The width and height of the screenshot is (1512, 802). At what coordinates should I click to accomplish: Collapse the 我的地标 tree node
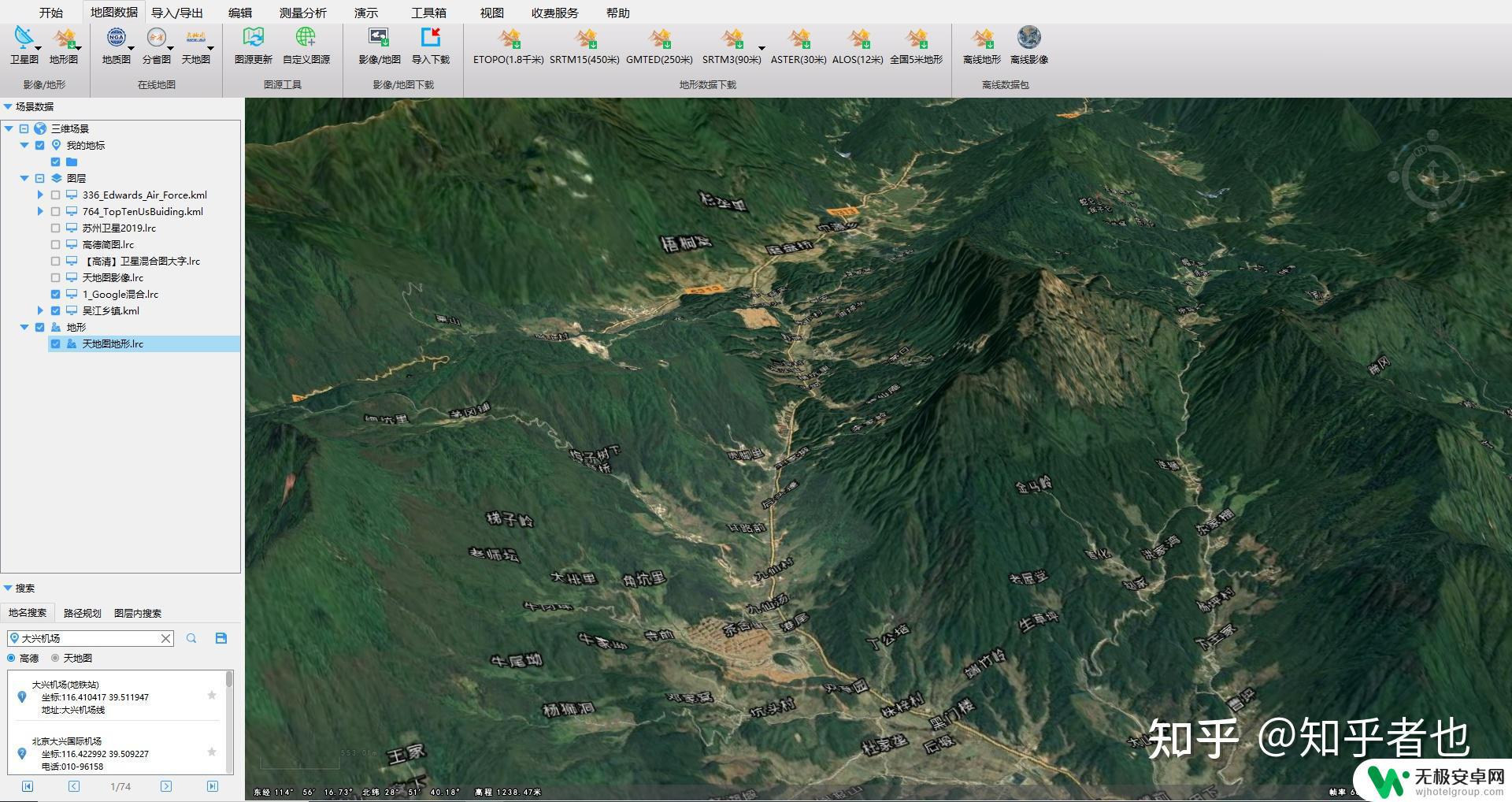24,145
